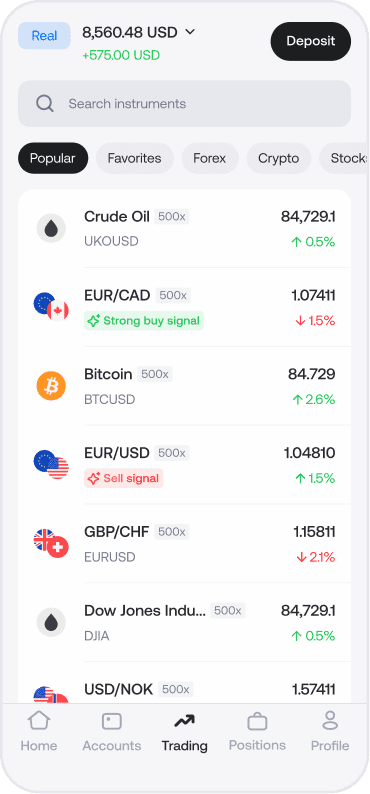Open the Positions briefcase icon

point(257,721)
